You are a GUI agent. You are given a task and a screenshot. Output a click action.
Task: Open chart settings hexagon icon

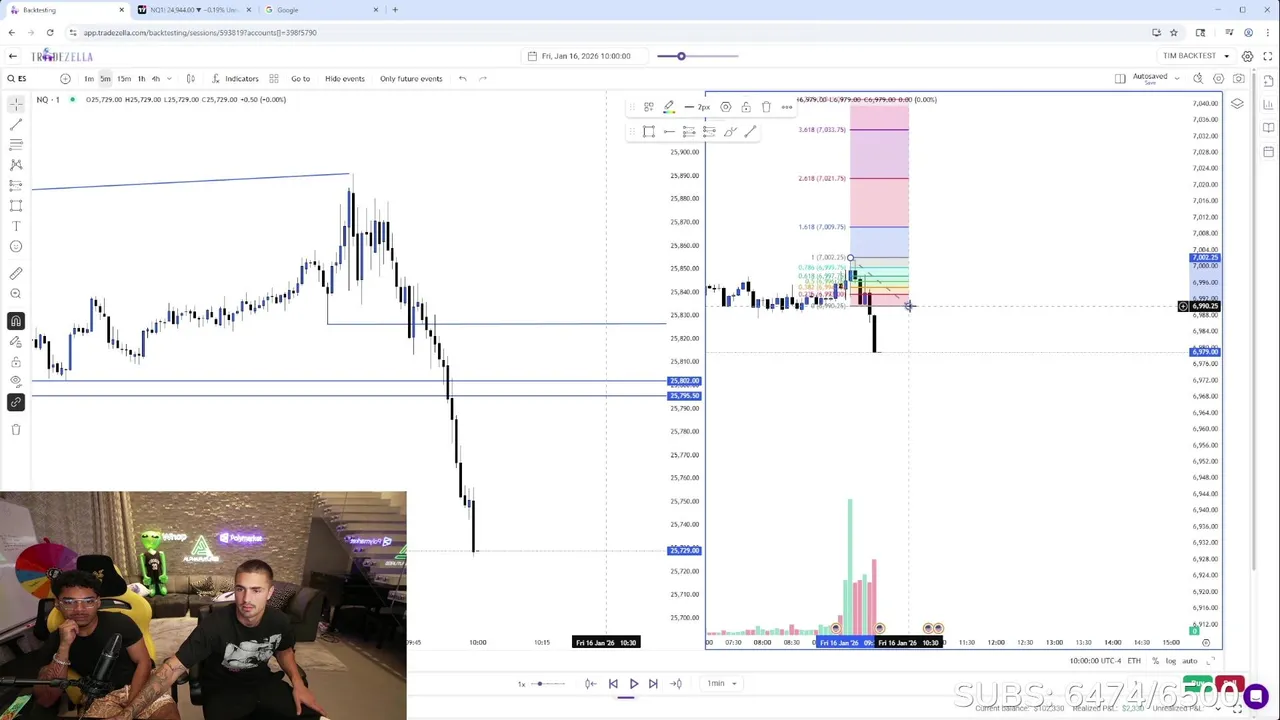(1218, 78)
